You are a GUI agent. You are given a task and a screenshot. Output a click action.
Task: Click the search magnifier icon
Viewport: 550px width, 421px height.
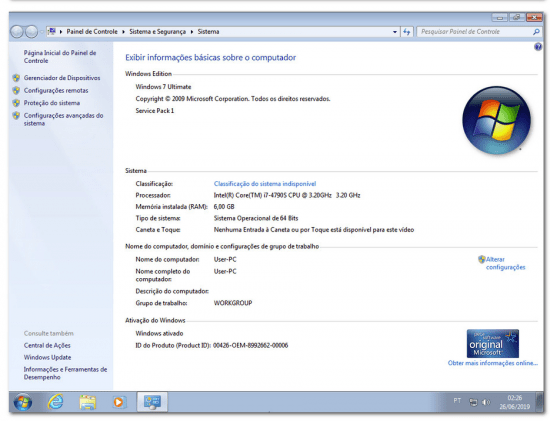(536, 32)
